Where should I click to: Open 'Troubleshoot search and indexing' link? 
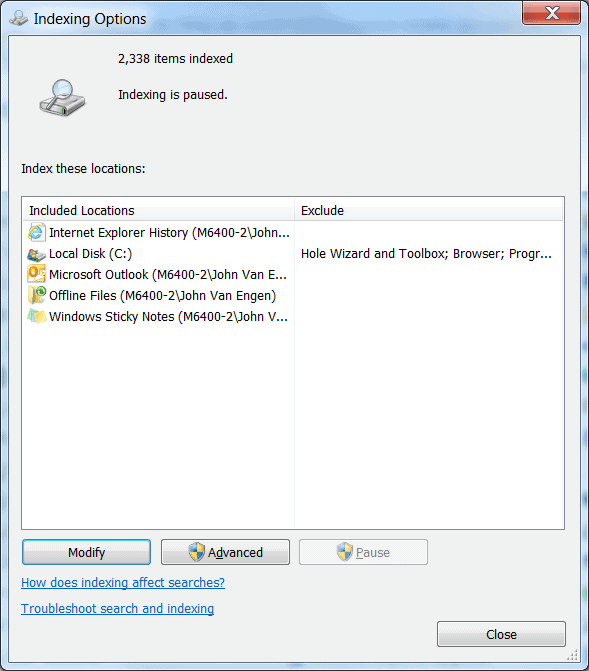[118, 609]
